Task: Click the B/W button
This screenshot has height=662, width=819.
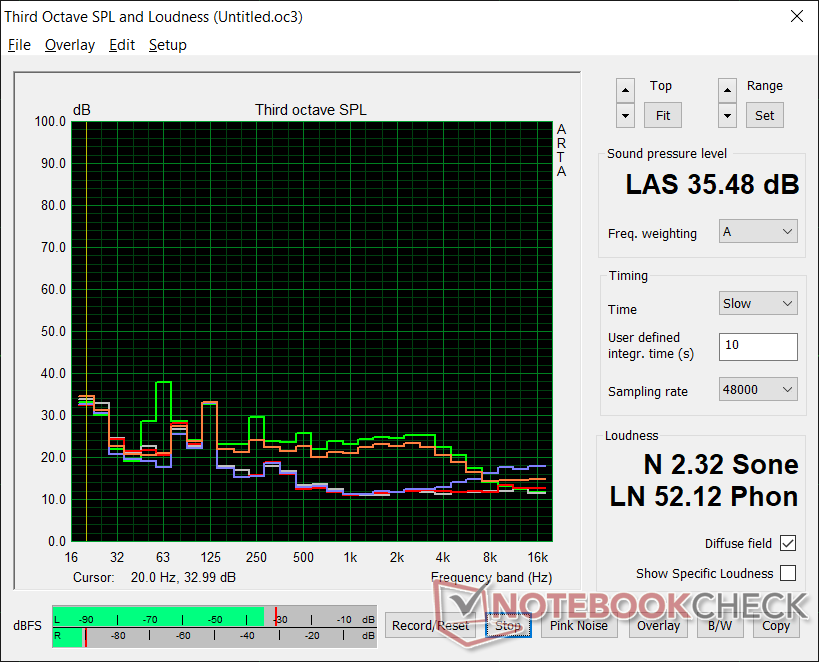Action: pos(720,625)
